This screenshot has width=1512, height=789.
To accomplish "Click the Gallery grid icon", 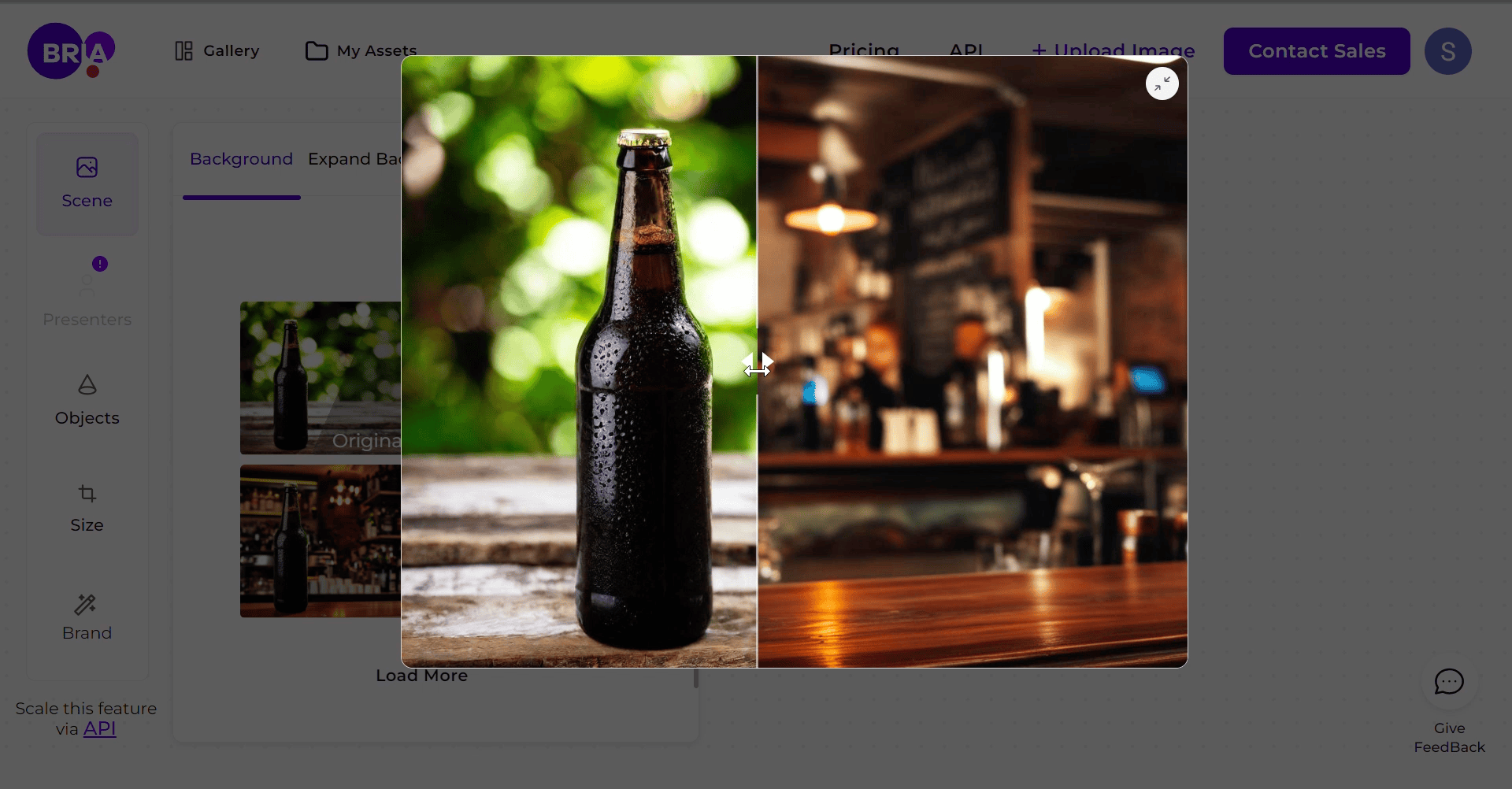I will (184, 50).
